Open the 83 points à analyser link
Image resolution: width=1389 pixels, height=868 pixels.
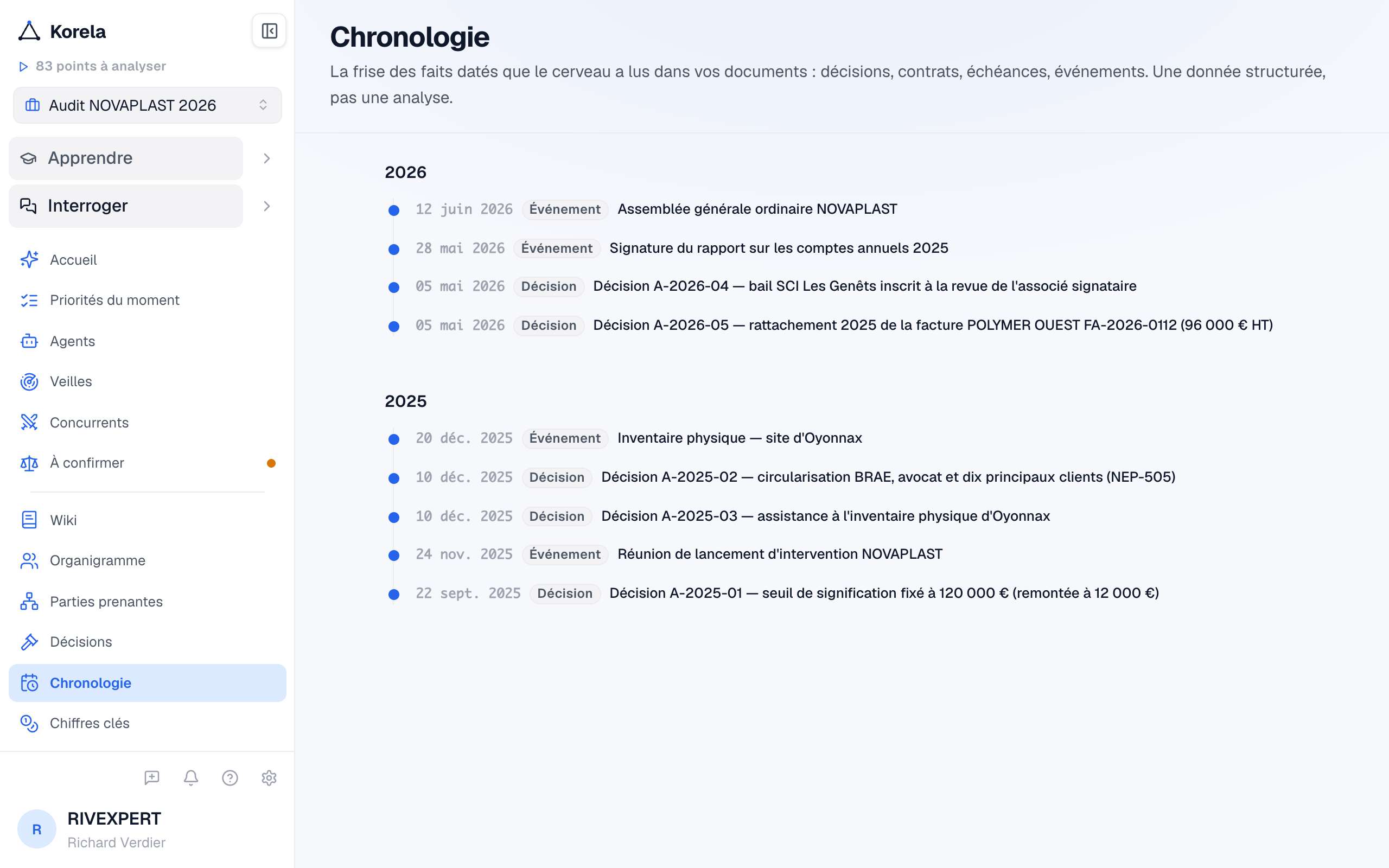100,66
